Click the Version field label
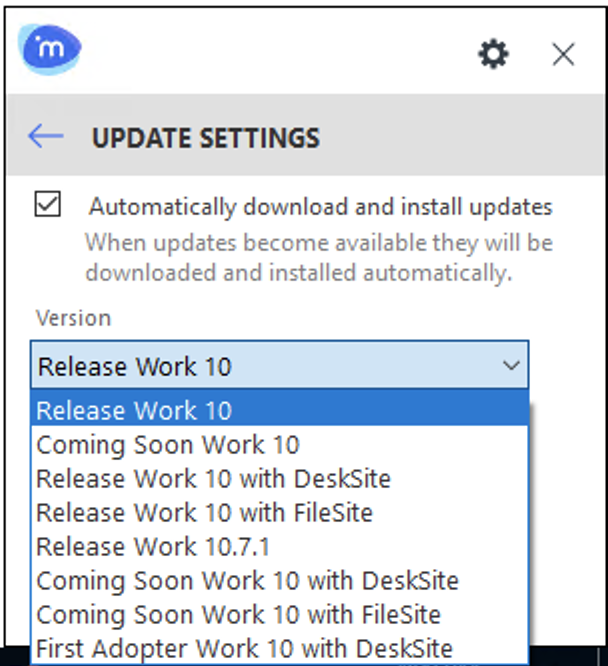Viewport: 608px width, 666px height. pyautogui.click(x=73, y=318)
